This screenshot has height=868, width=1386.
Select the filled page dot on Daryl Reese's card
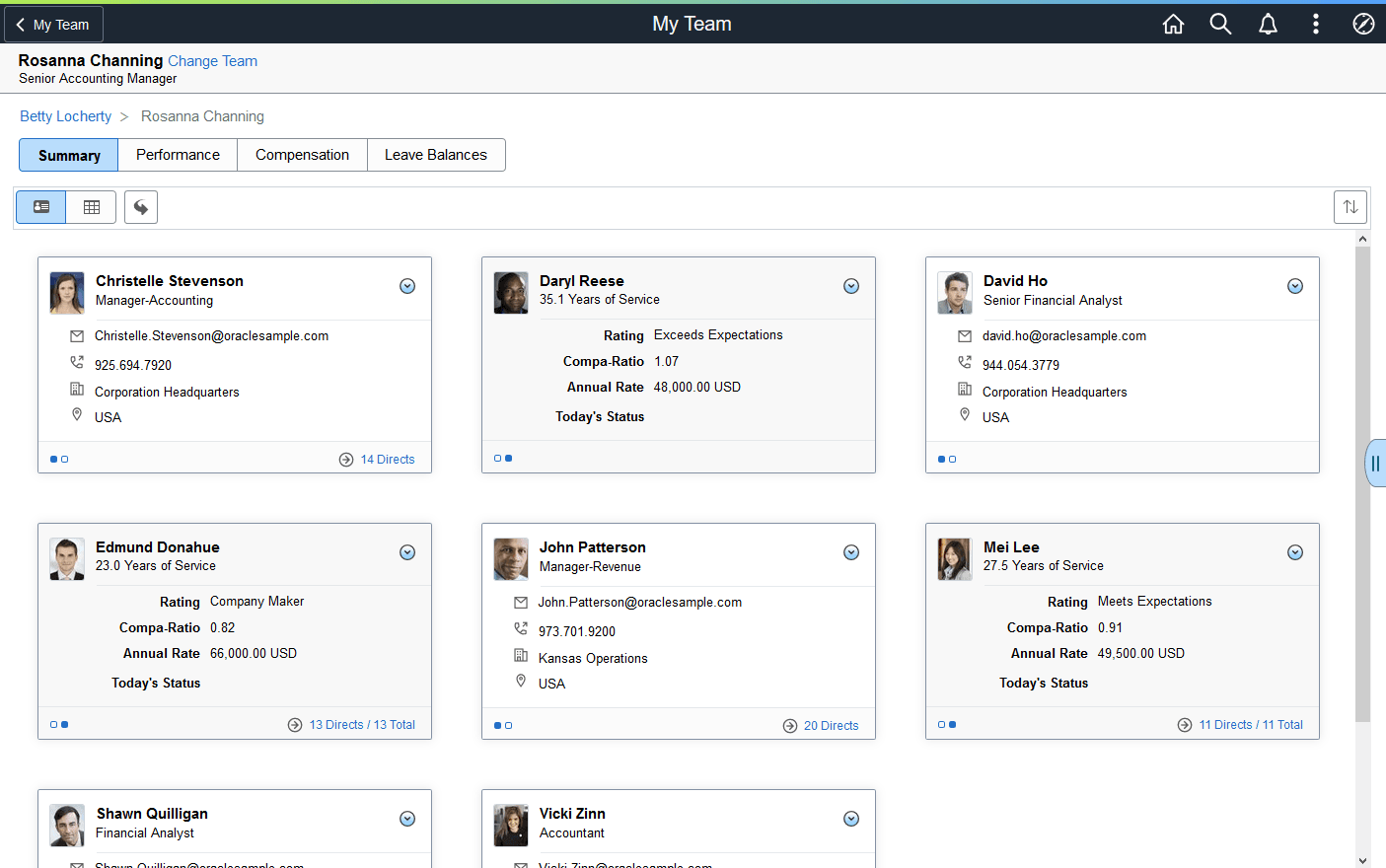[509, 459]
